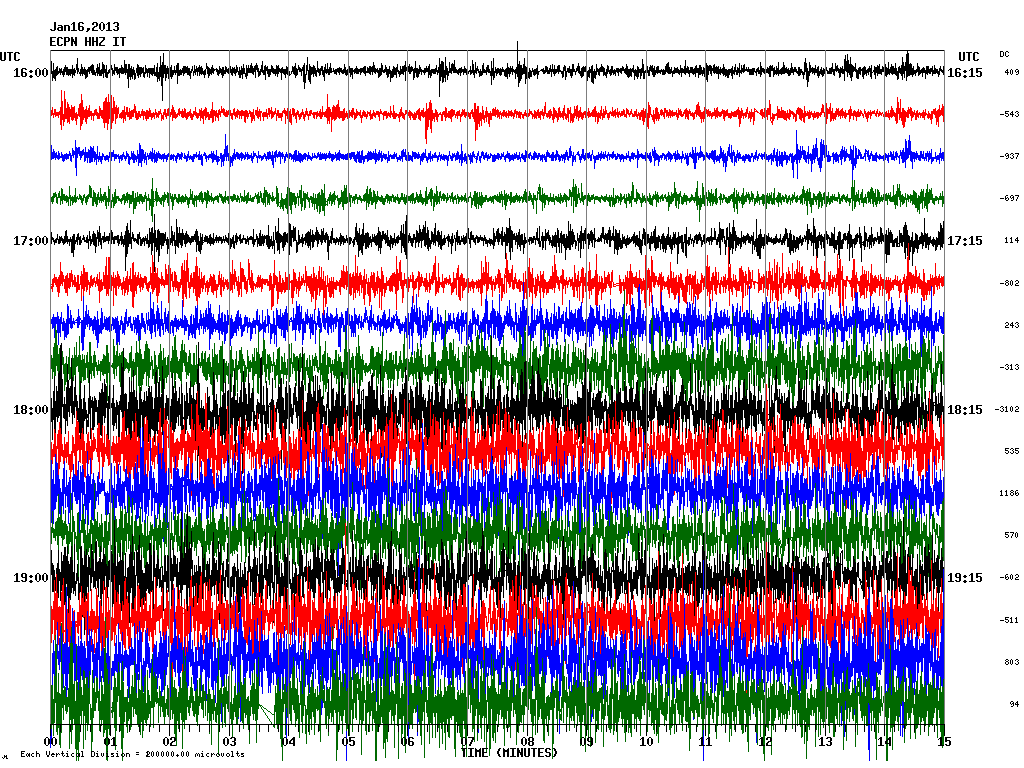Viewport: 1024px width, 768px height.
Task: Select the 17:00 time label
Action: click(x=31, y=241)
